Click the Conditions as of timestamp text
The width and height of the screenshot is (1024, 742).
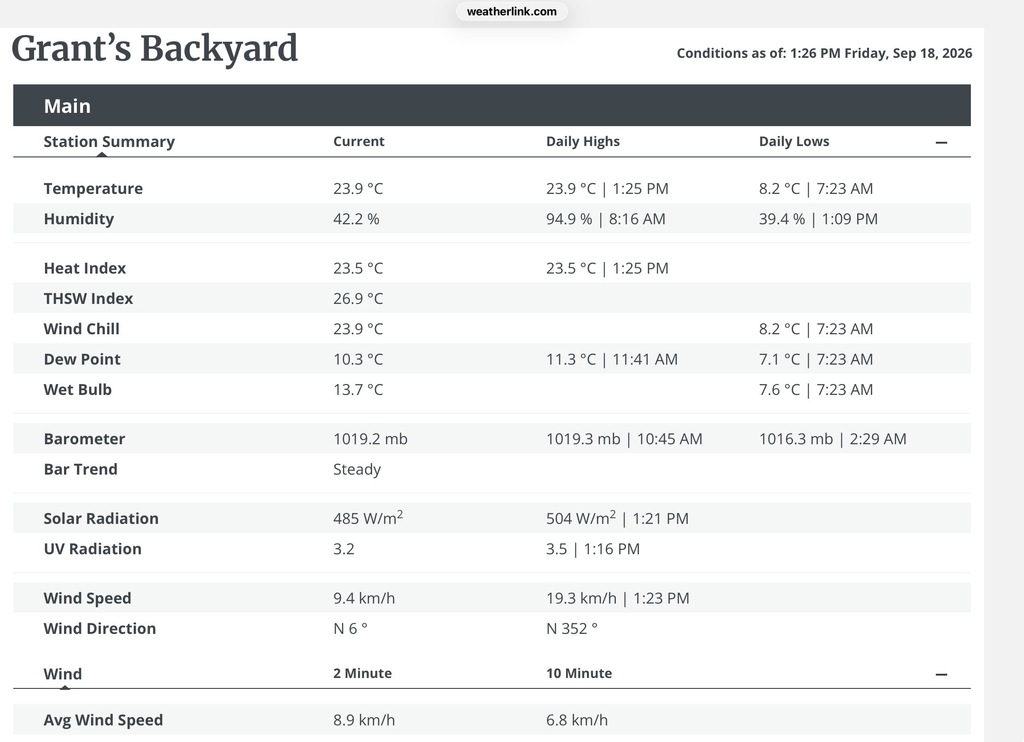[x=824, y=53]
